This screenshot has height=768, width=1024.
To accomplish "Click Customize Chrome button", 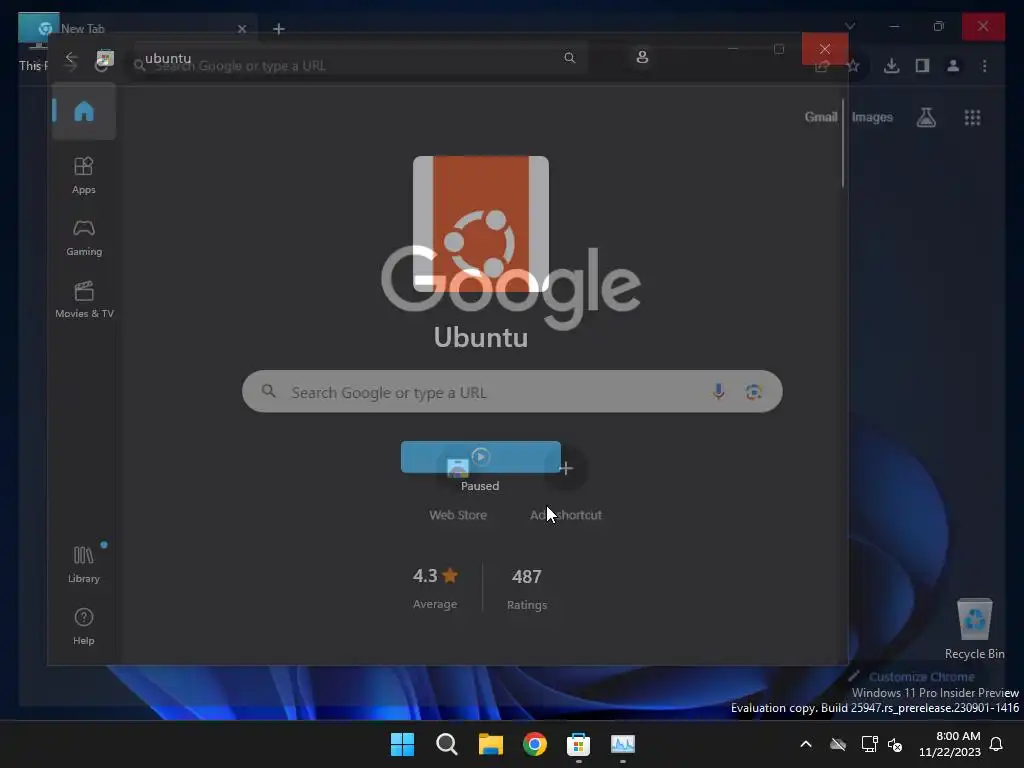I will (x=912, y=677).
